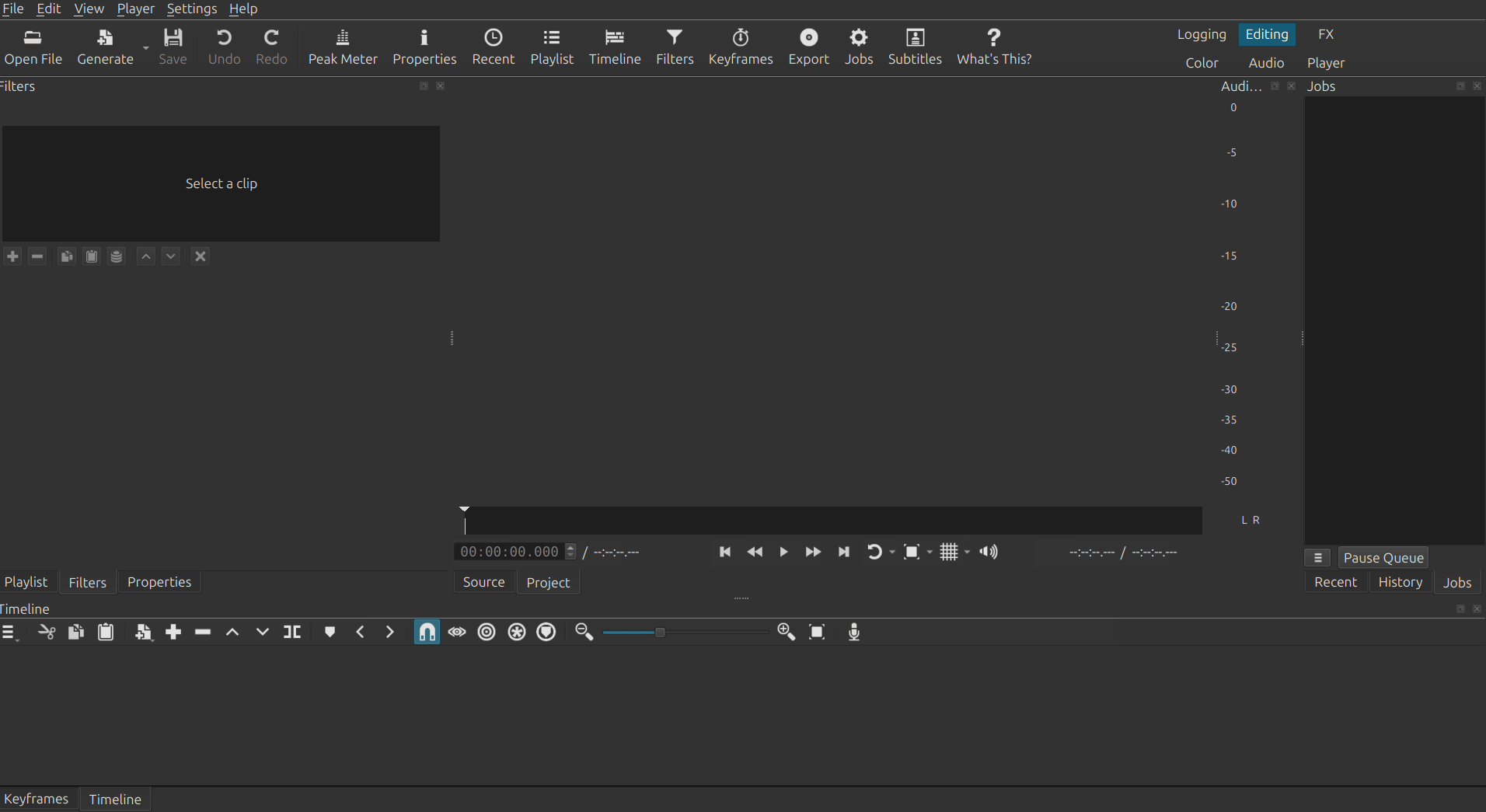This screenshot has height=812, width=1486.
Task: Open the player grid options dropdown
Action: point(967,552)
